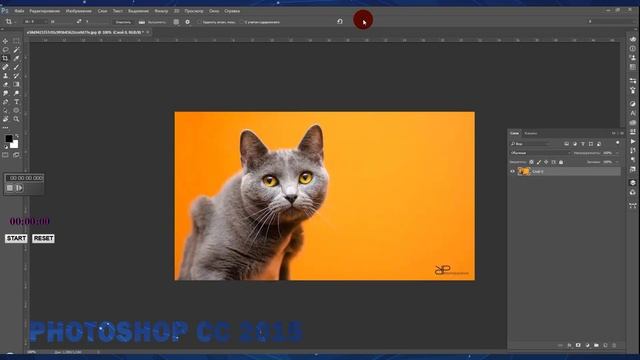
Task: Select the Ellipse shape tool
Action: (x=16, y=111)
